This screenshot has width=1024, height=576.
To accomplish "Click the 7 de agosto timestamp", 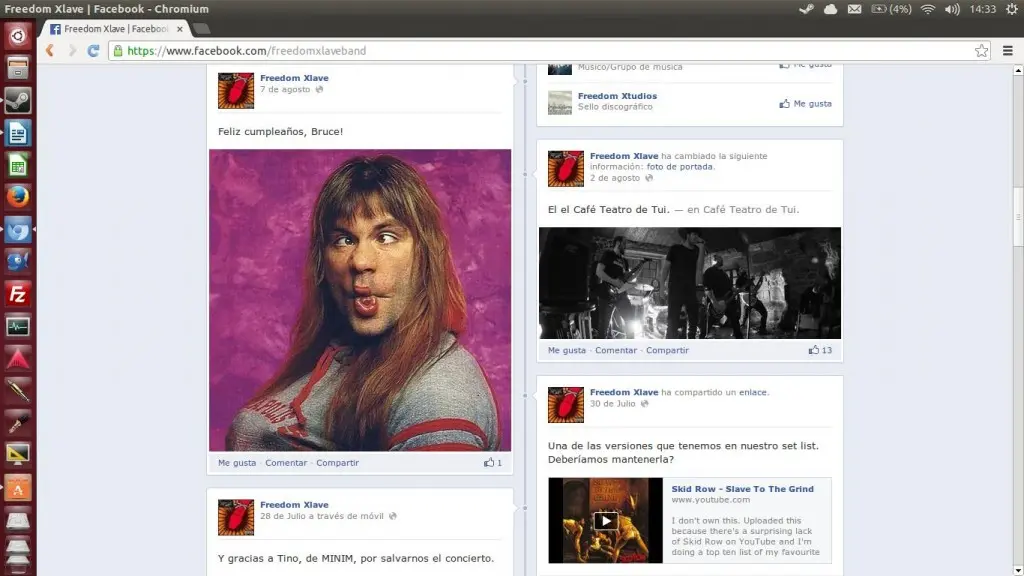I will coord(285,89).
